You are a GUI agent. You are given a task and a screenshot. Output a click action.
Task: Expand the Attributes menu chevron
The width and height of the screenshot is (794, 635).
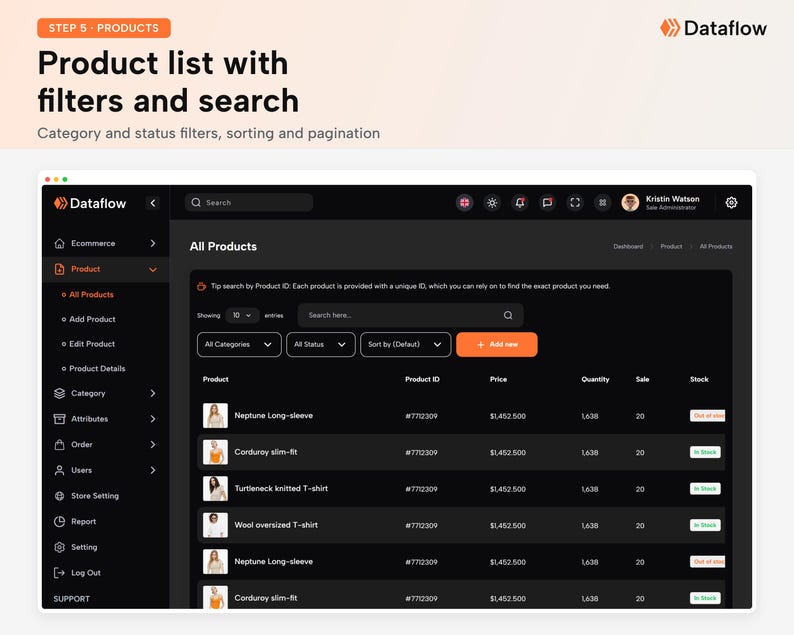[x=153, y=419]
